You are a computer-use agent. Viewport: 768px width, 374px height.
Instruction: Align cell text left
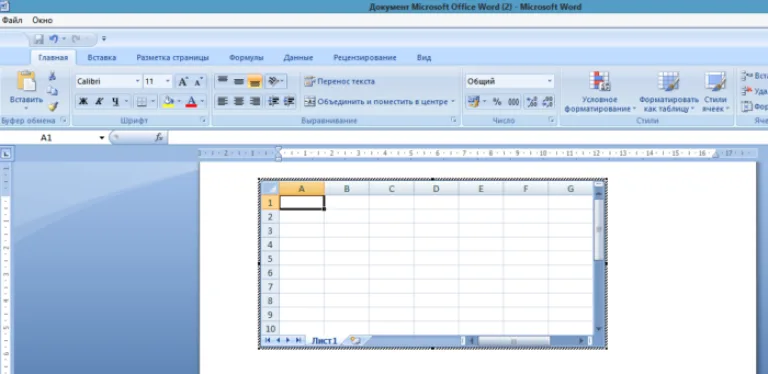point(223,101)
